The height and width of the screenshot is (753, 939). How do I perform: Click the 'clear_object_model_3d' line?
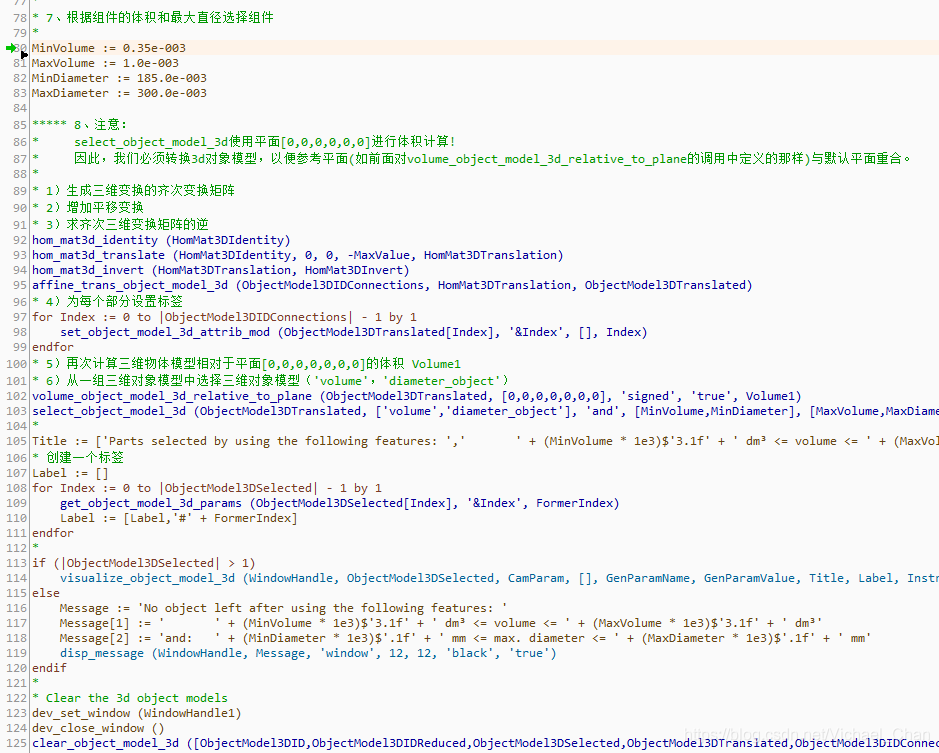pos(485,743)
